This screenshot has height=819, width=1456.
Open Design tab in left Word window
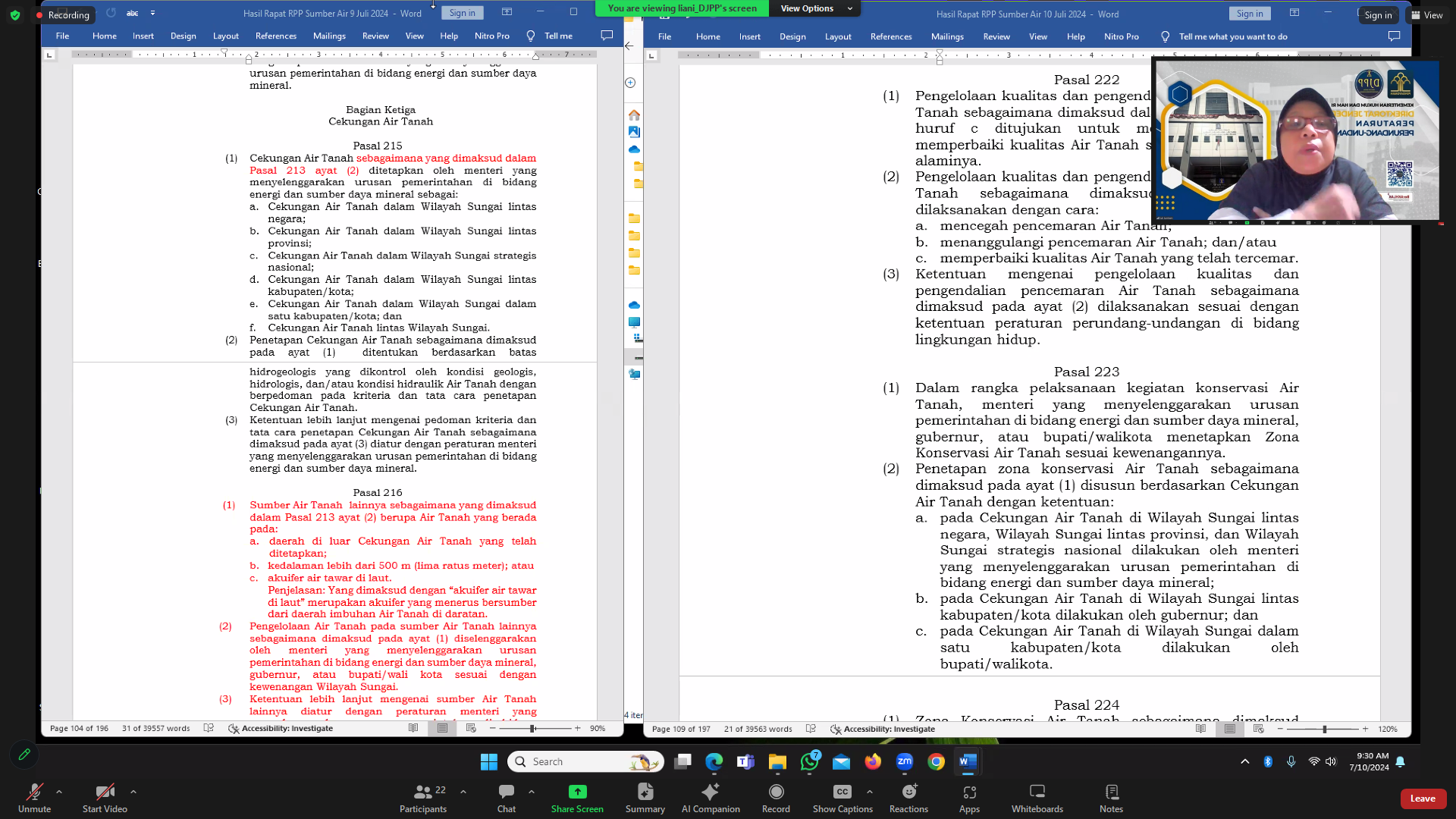[183, 36]
